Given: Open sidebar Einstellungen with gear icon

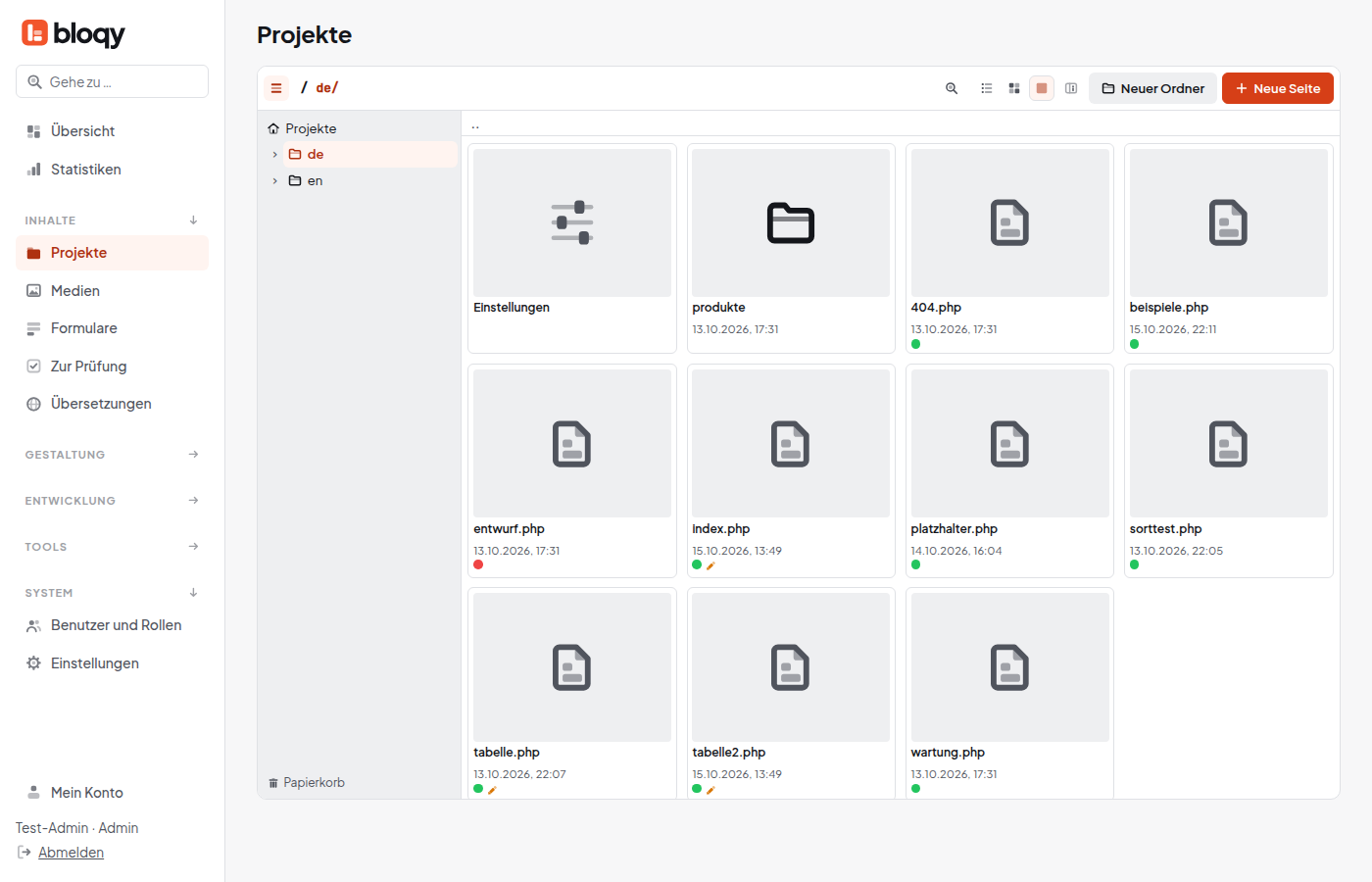Looking at the screenshot, I should (x=112, y=663).
